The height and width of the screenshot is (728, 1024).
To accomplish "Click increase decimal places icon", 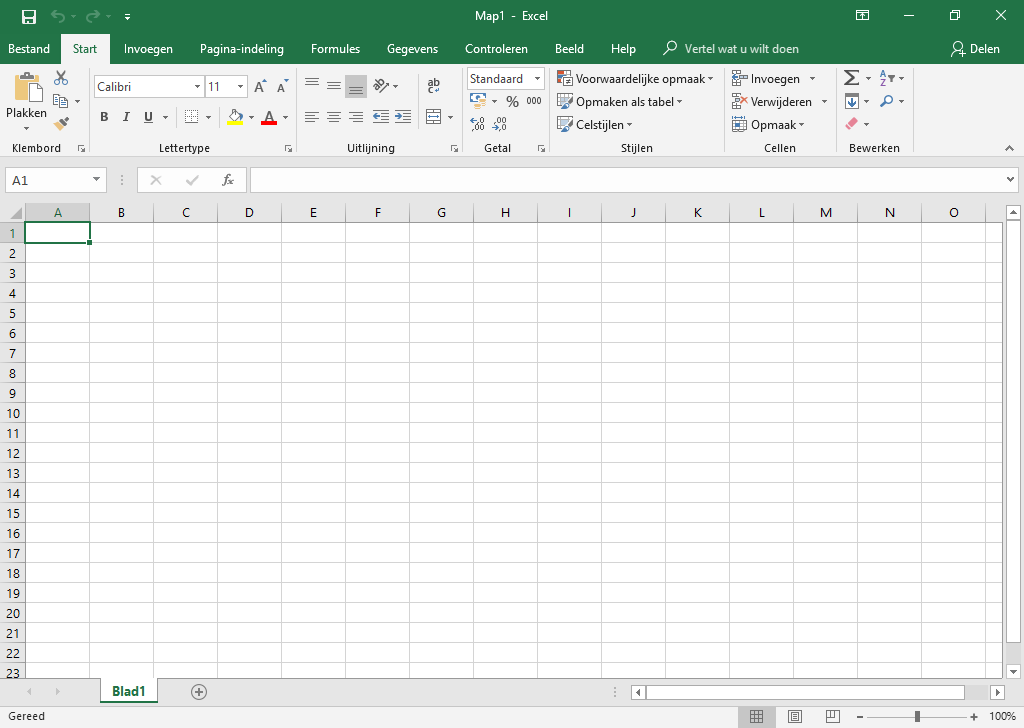I will pyautogui.click(x=477, y=124).
